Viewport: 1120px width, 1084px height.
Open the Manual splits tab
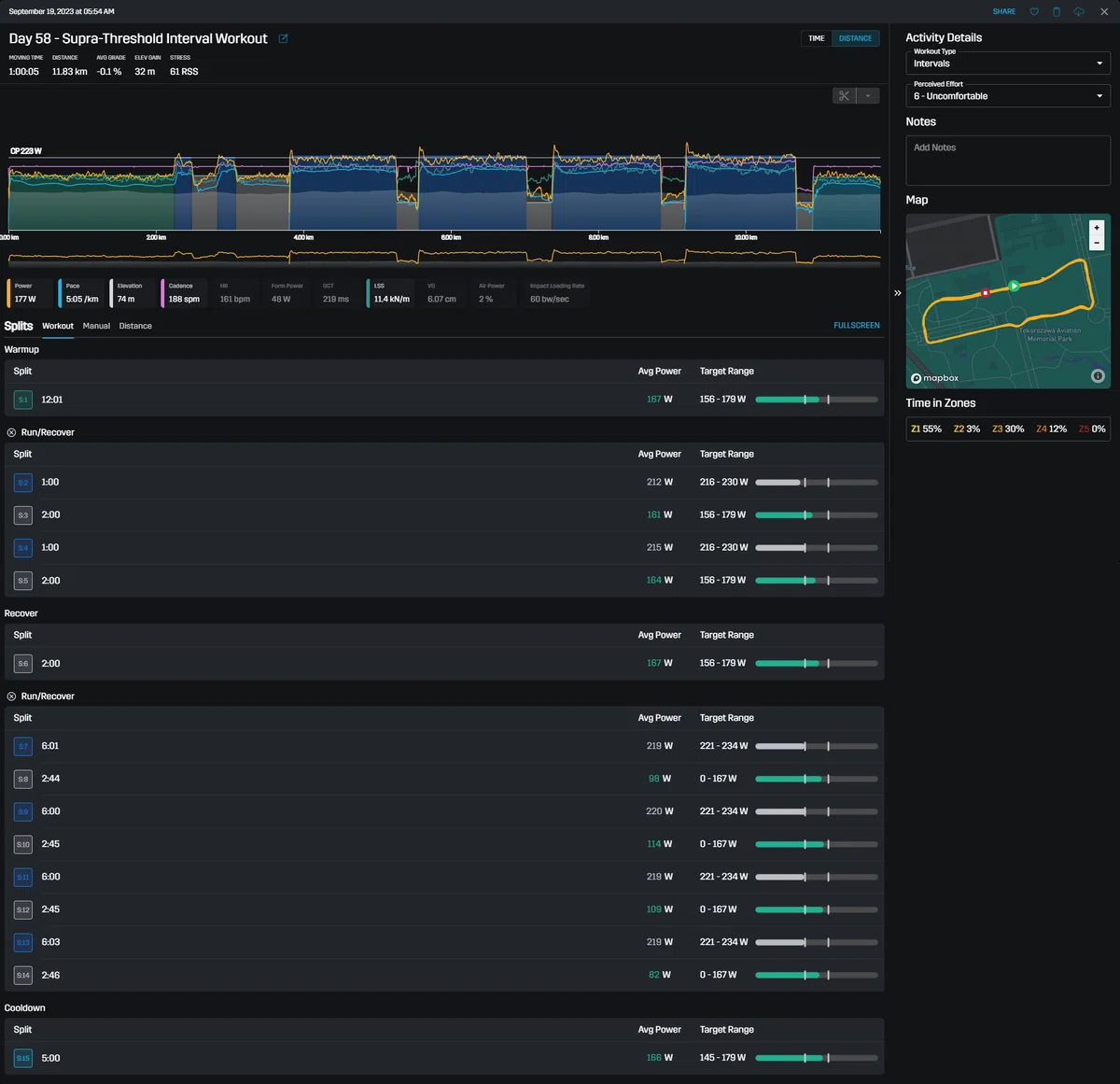click(x=96, y=326)
